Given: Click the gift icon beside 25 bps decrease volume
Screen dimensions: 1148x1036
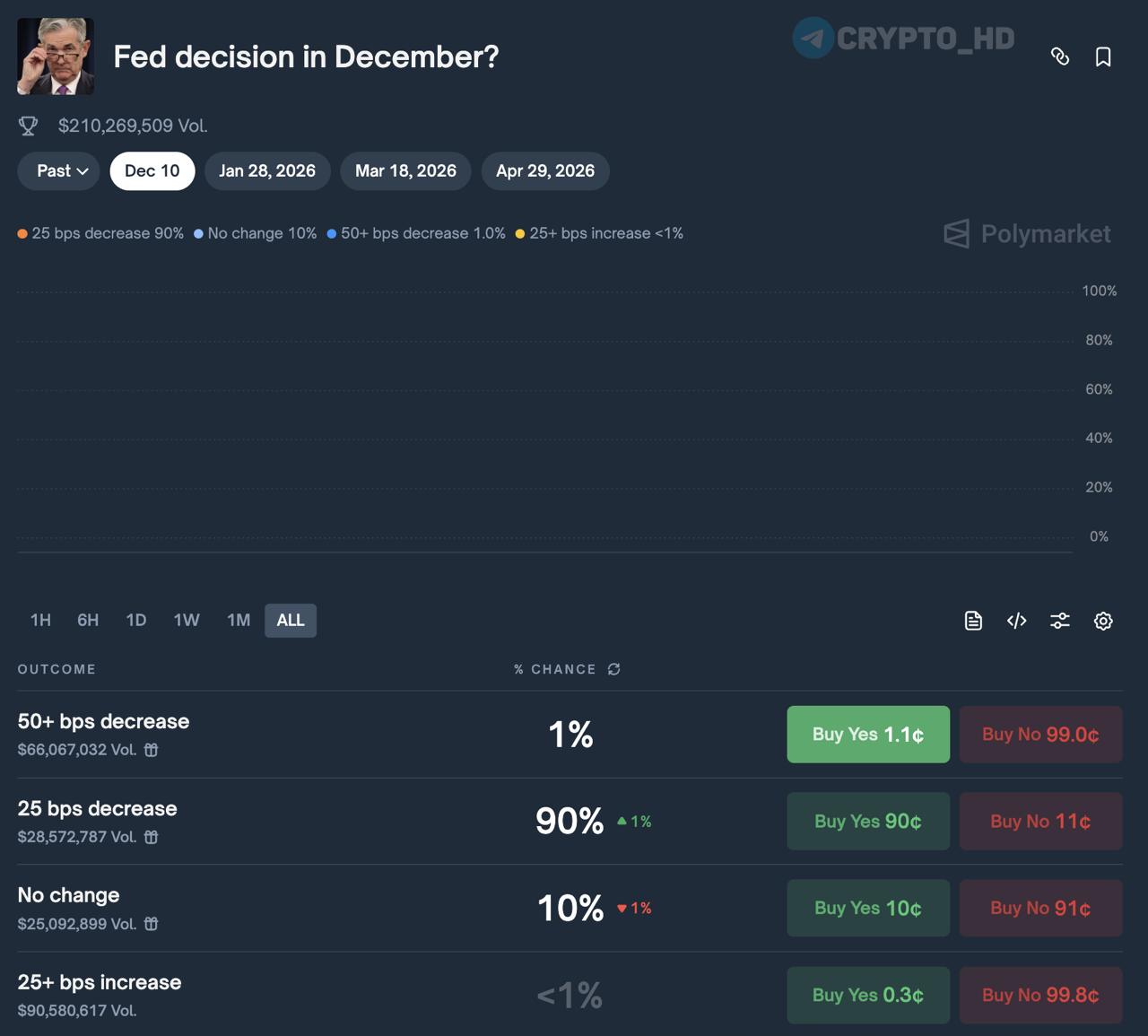Looking at the screenshot, I should tap(150, 837).
